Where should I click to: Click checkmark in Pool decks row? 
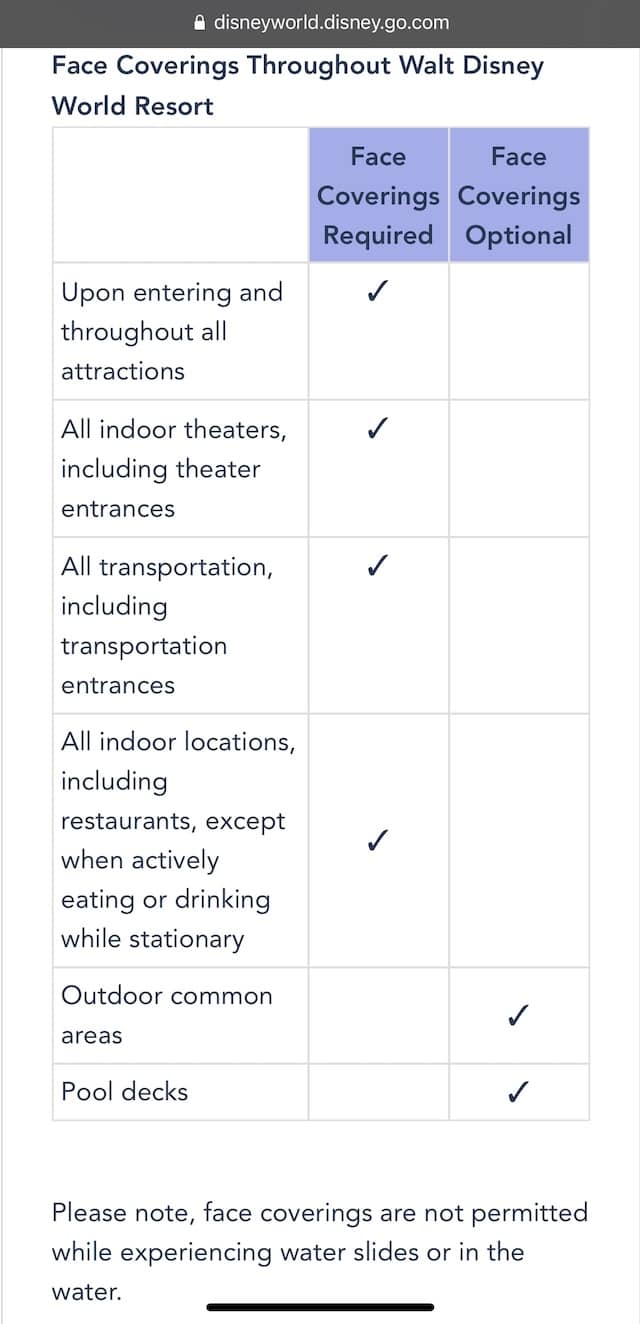click(518, 1091)
